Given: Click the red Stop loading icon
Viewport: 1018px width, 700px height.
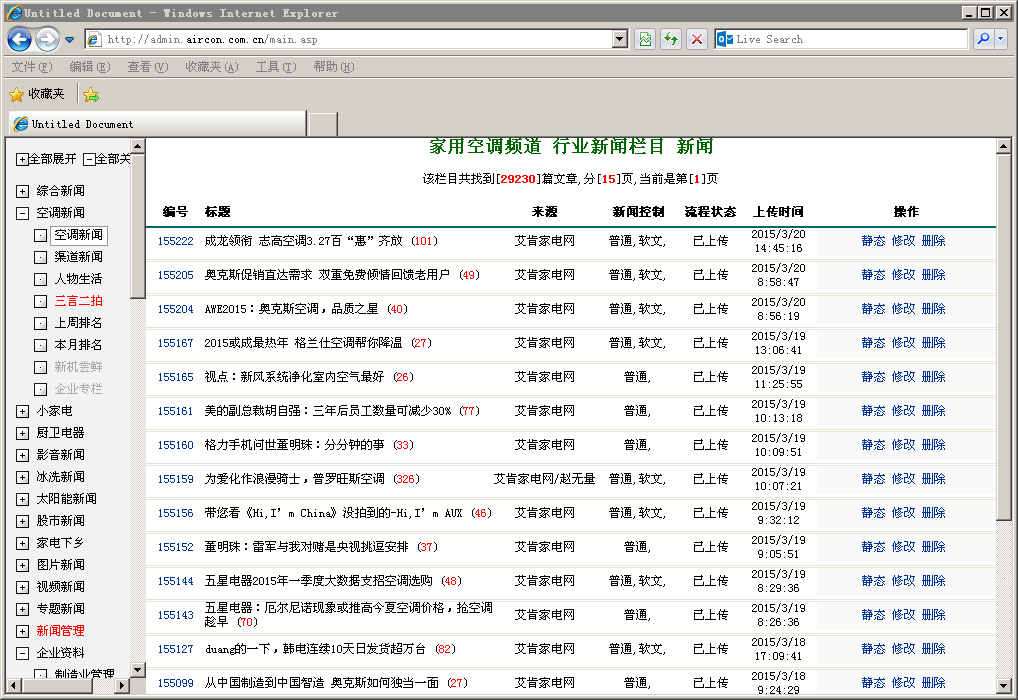Looking at the screenshot, I should point(697,40).
